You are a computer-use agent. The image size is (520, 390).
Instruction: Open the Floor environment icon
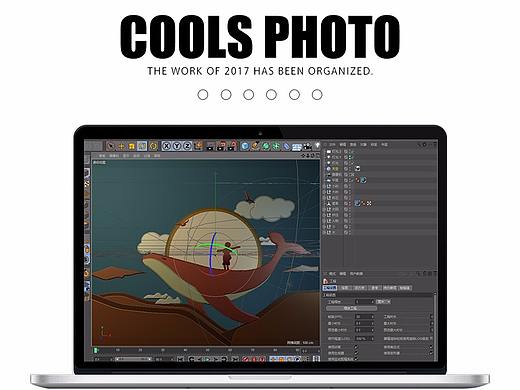point(296,147)
